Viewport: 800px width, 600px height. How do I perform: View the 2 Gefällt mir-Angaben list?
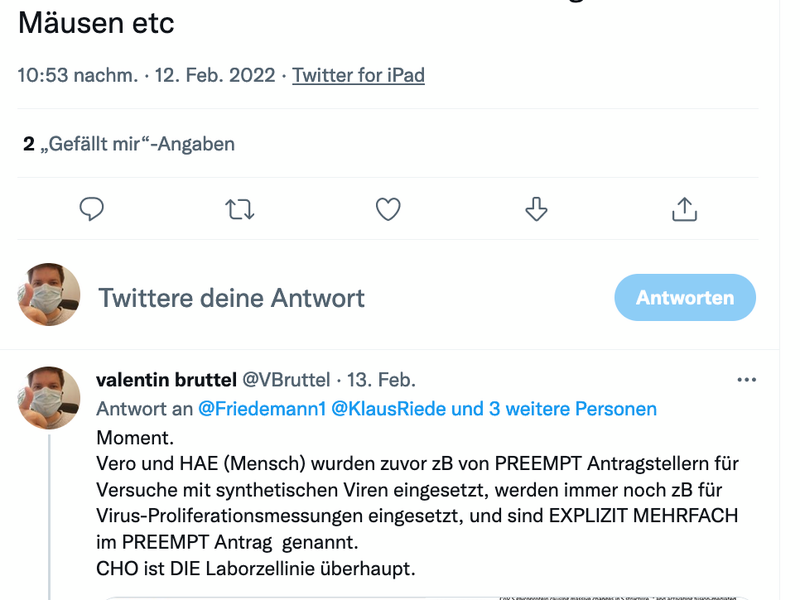coord(129,144)
